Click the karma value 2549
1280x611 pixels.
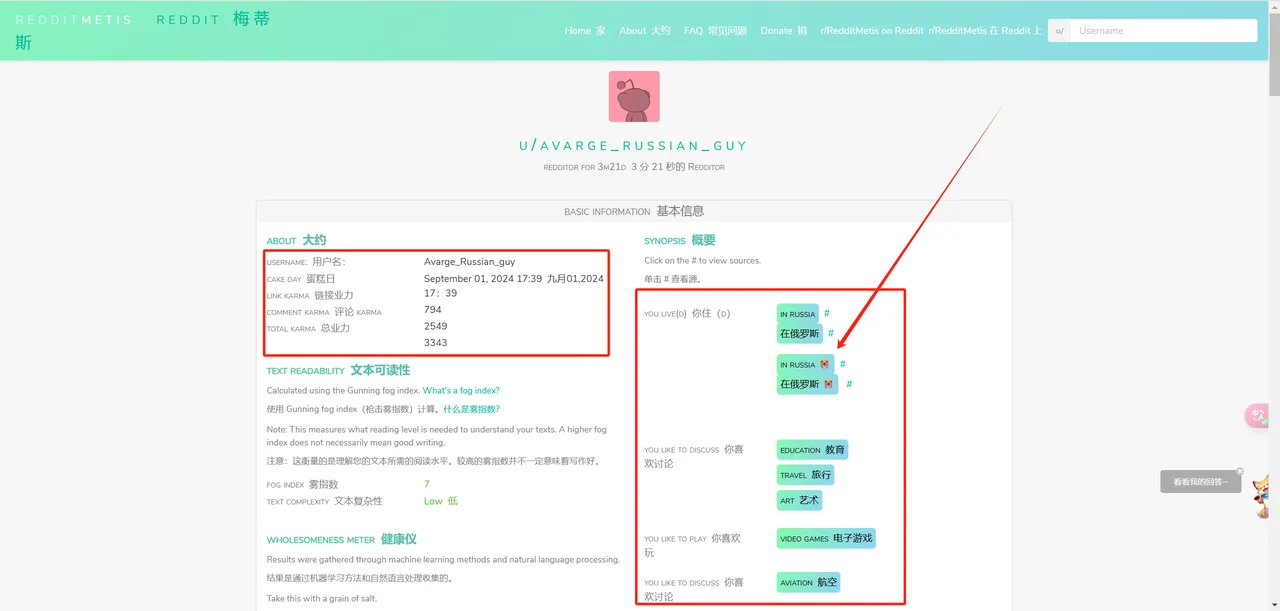[x=436, y=326]
